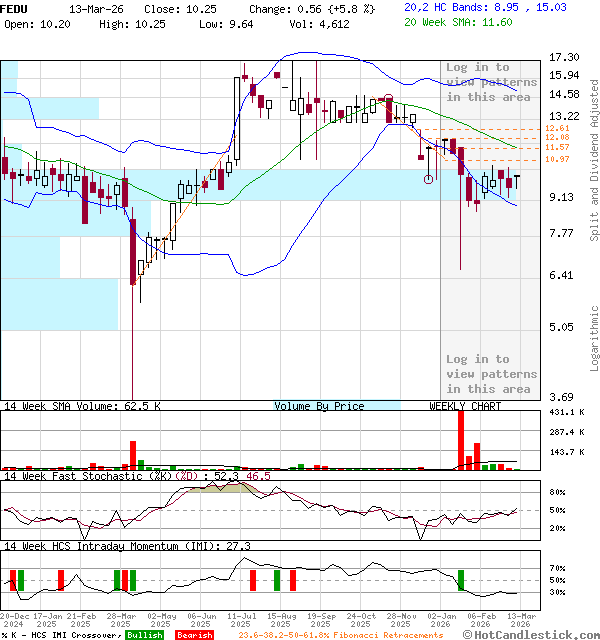Click the FEDU ticker symbol
Screen dimensions: 600x640
(x=15, y=7)
